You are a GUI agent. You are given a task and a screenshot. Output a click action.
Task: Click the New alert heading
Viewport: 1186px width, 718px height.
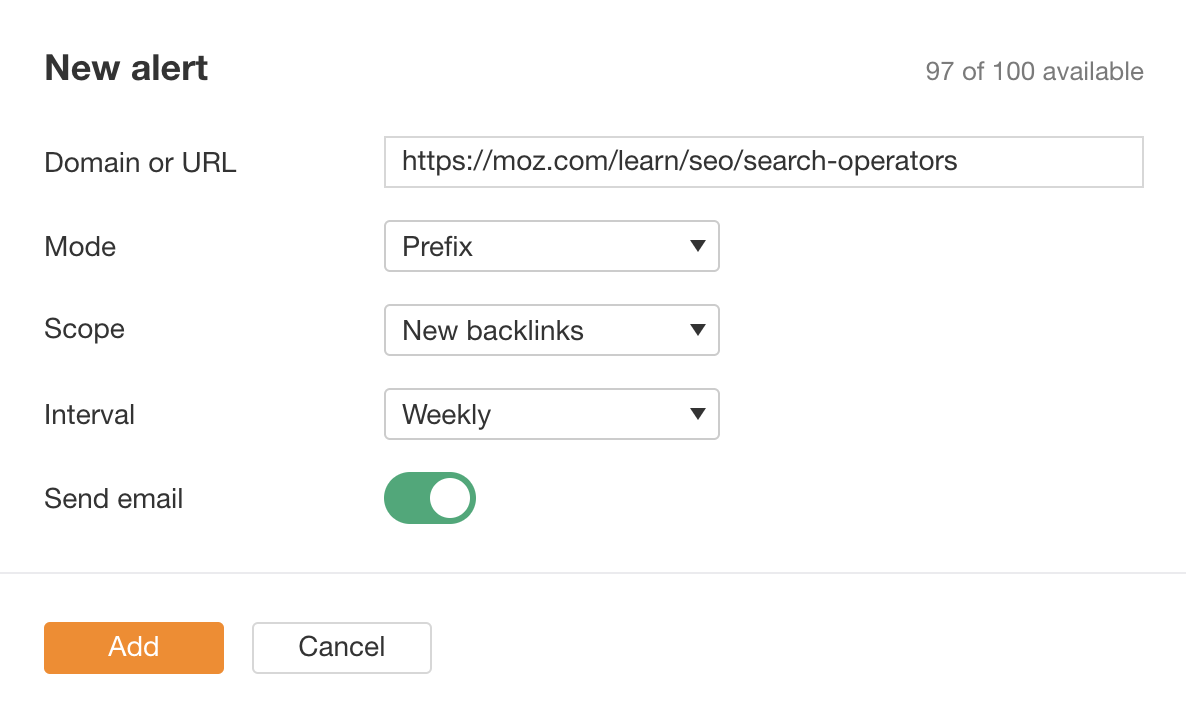125,67
